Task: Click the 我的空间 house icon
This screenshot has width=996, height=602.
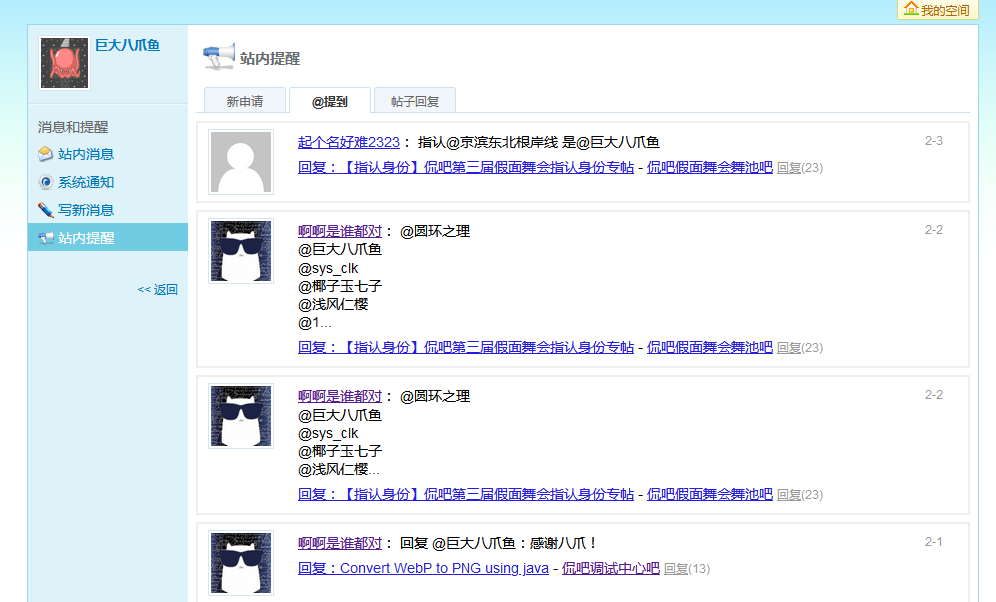Action: [x=911, y=9]
